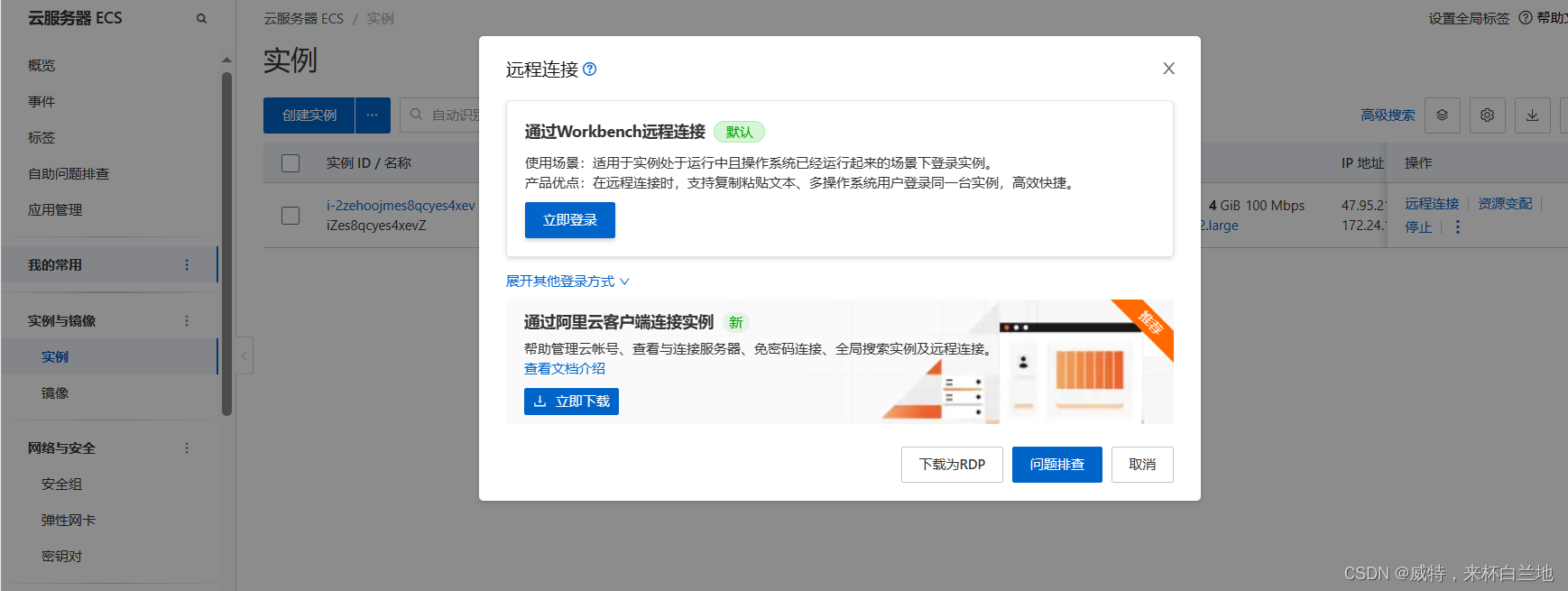This screenshot has width=1568, height=591.
Task: Click the 帮助 question mark icon at top right
Action: [x=1526, y=18]
